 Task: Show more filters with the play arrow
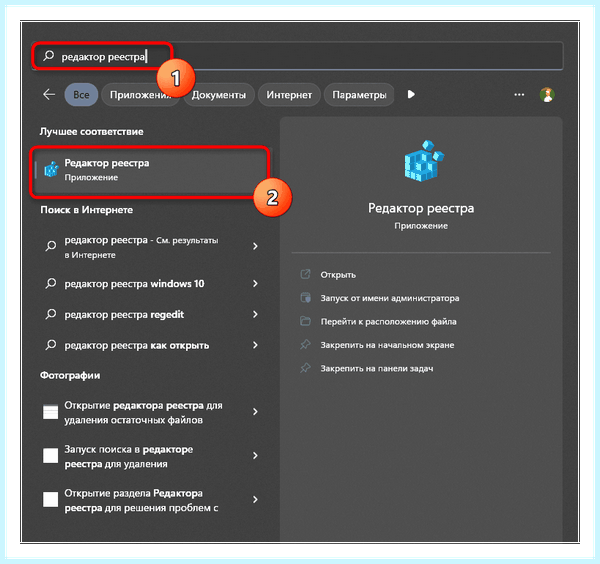tap(411, 94)
